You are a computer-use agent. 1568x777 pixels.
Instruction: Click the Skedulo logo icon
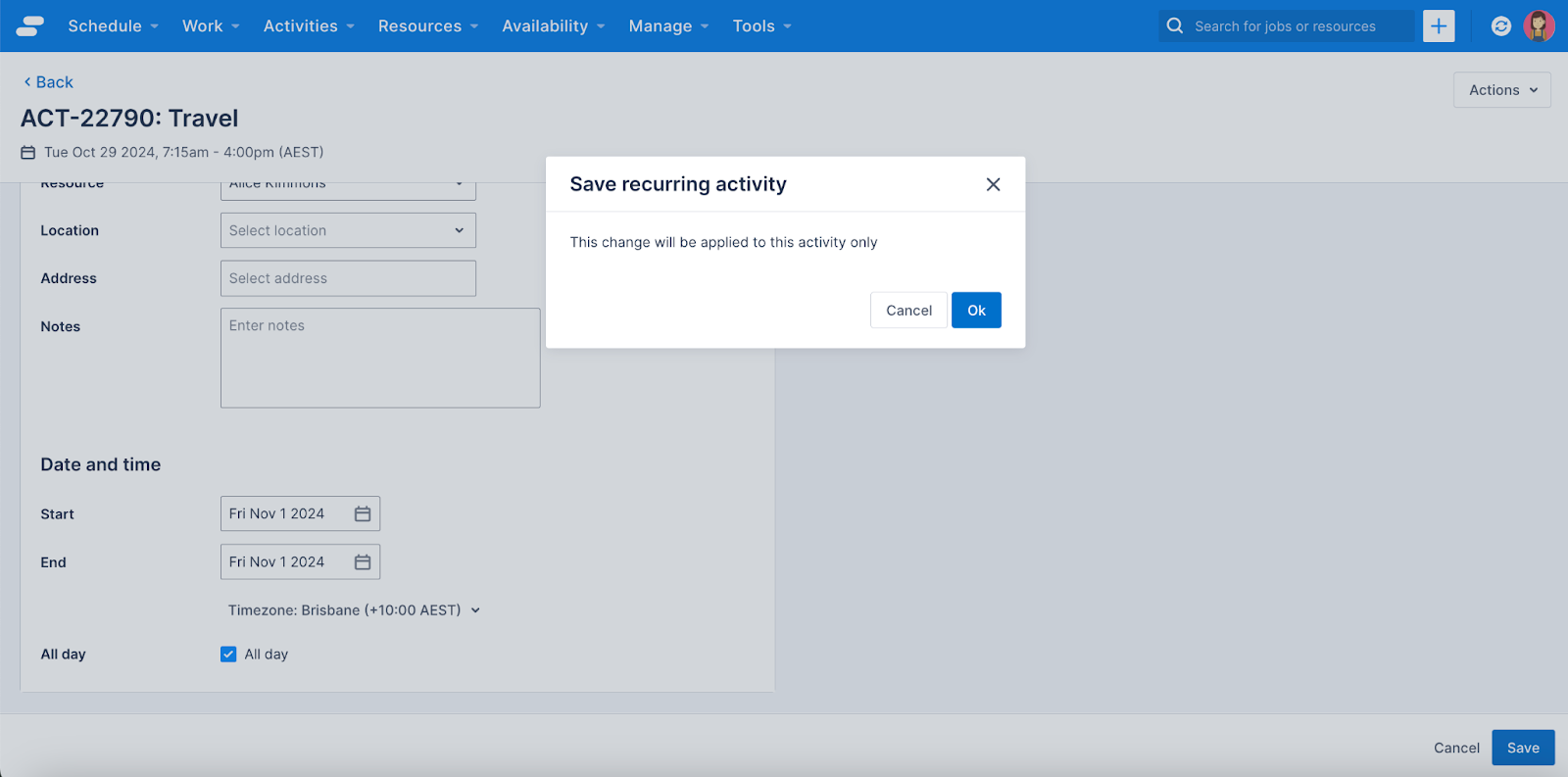click(x=30, y=26)
